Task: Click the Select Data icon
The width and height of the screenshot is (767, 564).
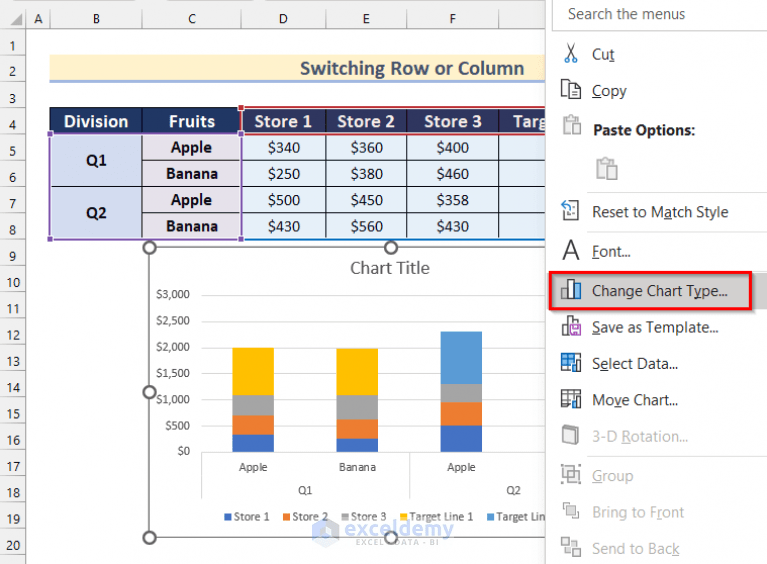Action: [x=571, y=362]
